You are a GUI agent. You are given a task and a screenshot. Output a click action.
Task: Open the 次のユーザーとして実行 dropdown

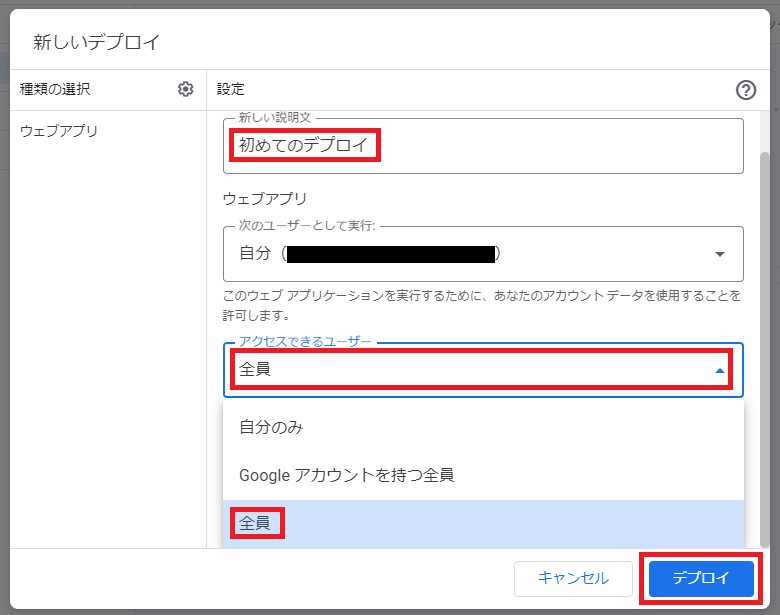483,254
